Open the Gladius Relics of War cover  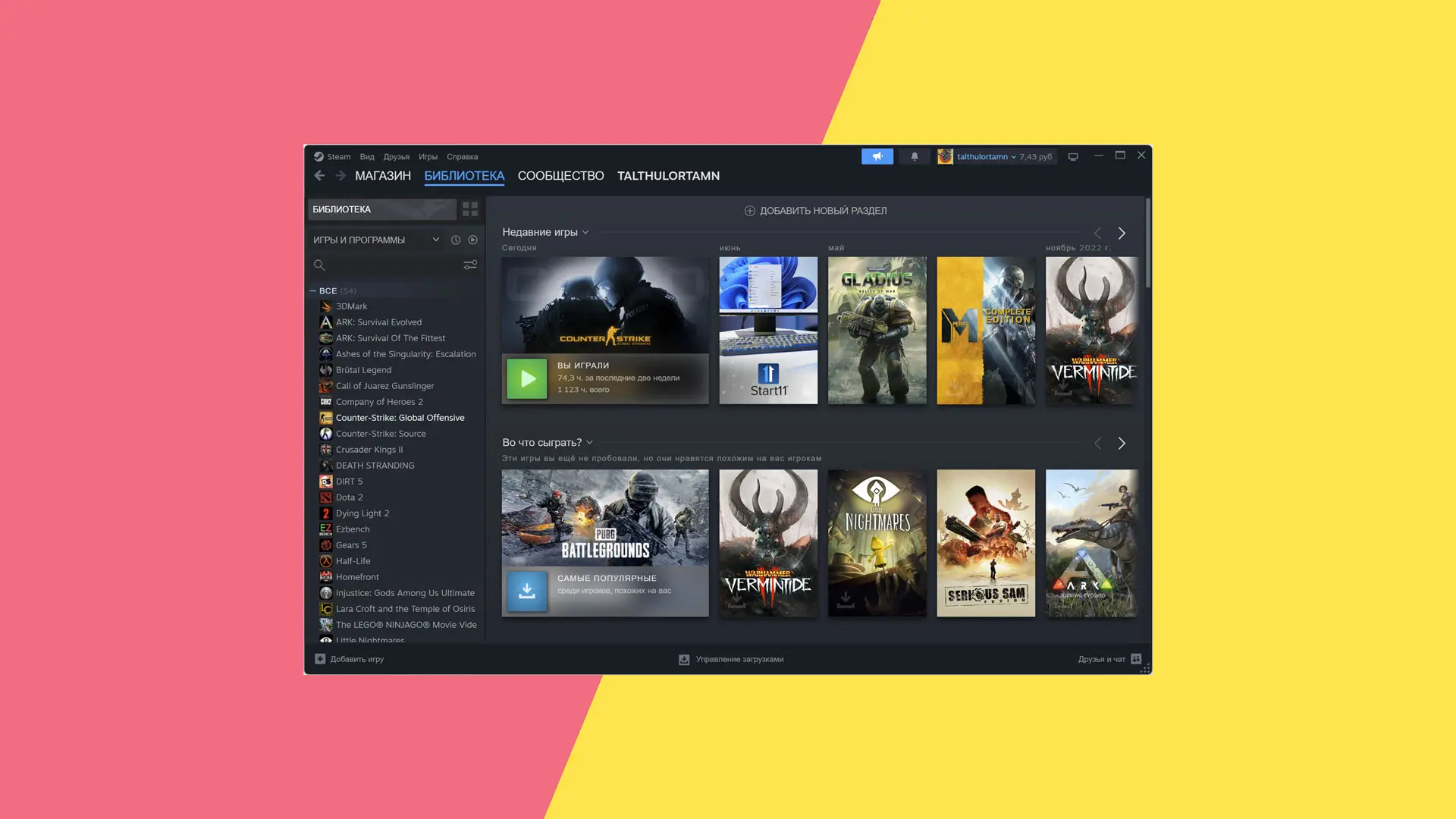pyautogui.click(x=877, y=331)
